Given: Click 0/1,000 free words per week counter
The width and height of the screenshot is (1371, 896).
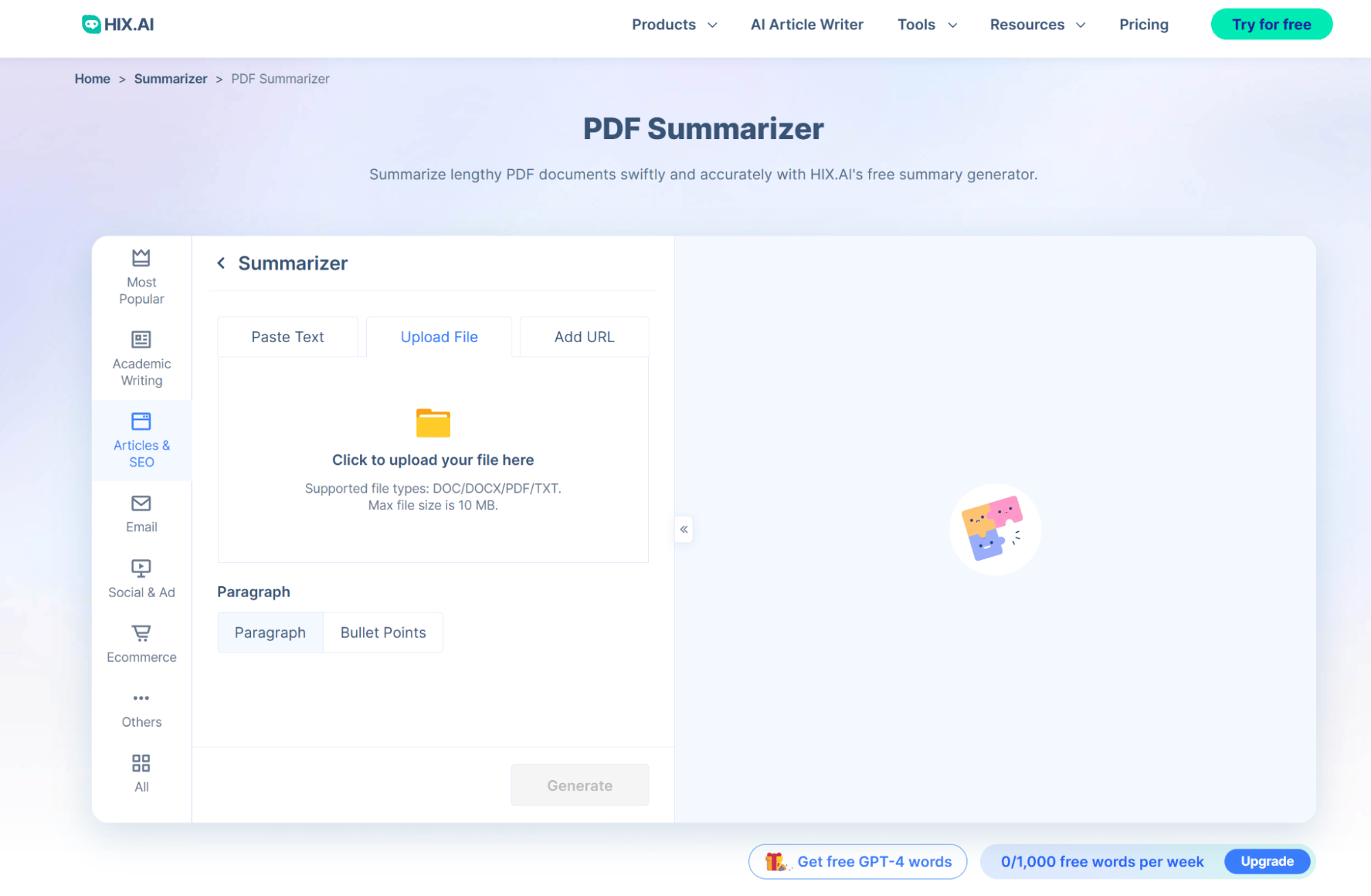Looking at the screenshot, I should pos(1101,862).
